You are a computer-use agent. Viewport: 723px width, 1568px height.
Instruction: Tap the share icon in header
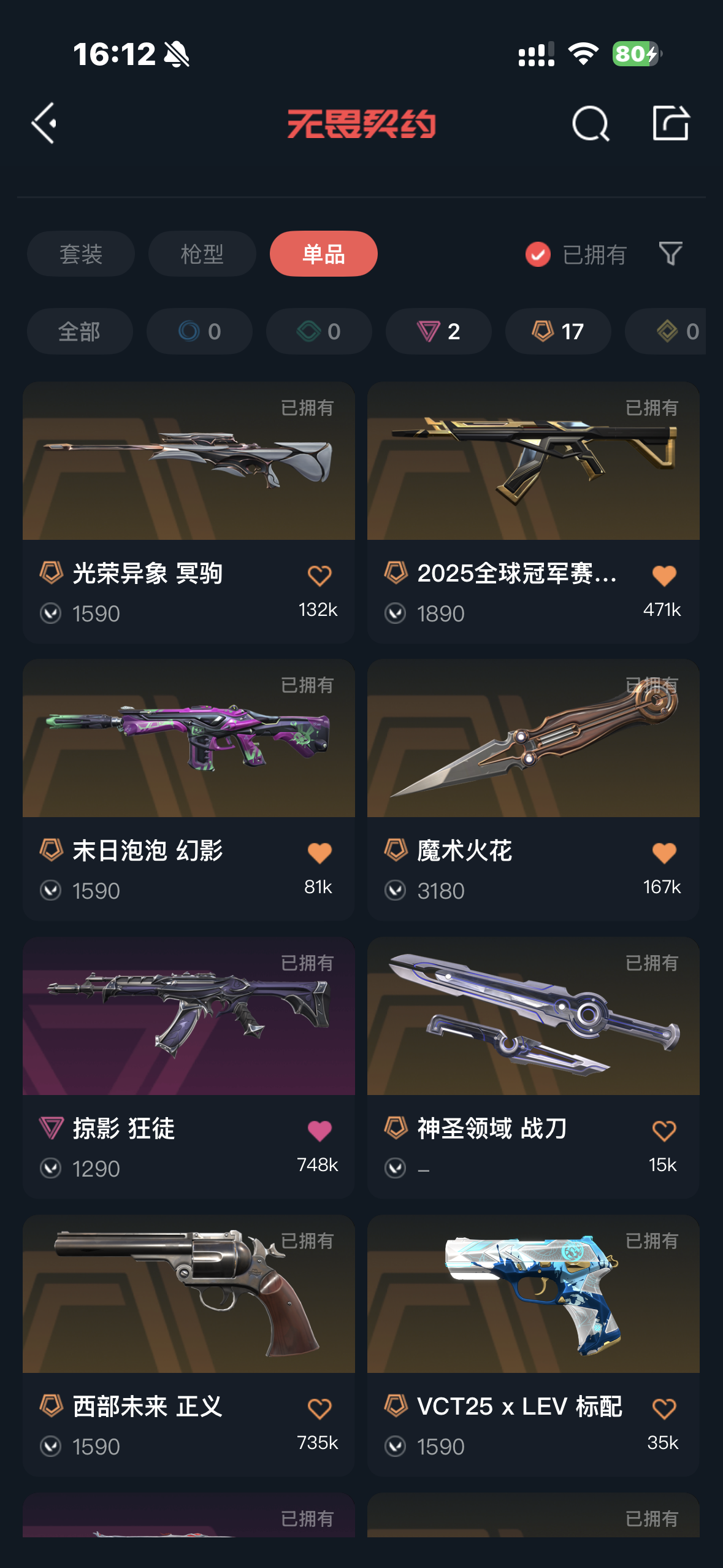670,123
